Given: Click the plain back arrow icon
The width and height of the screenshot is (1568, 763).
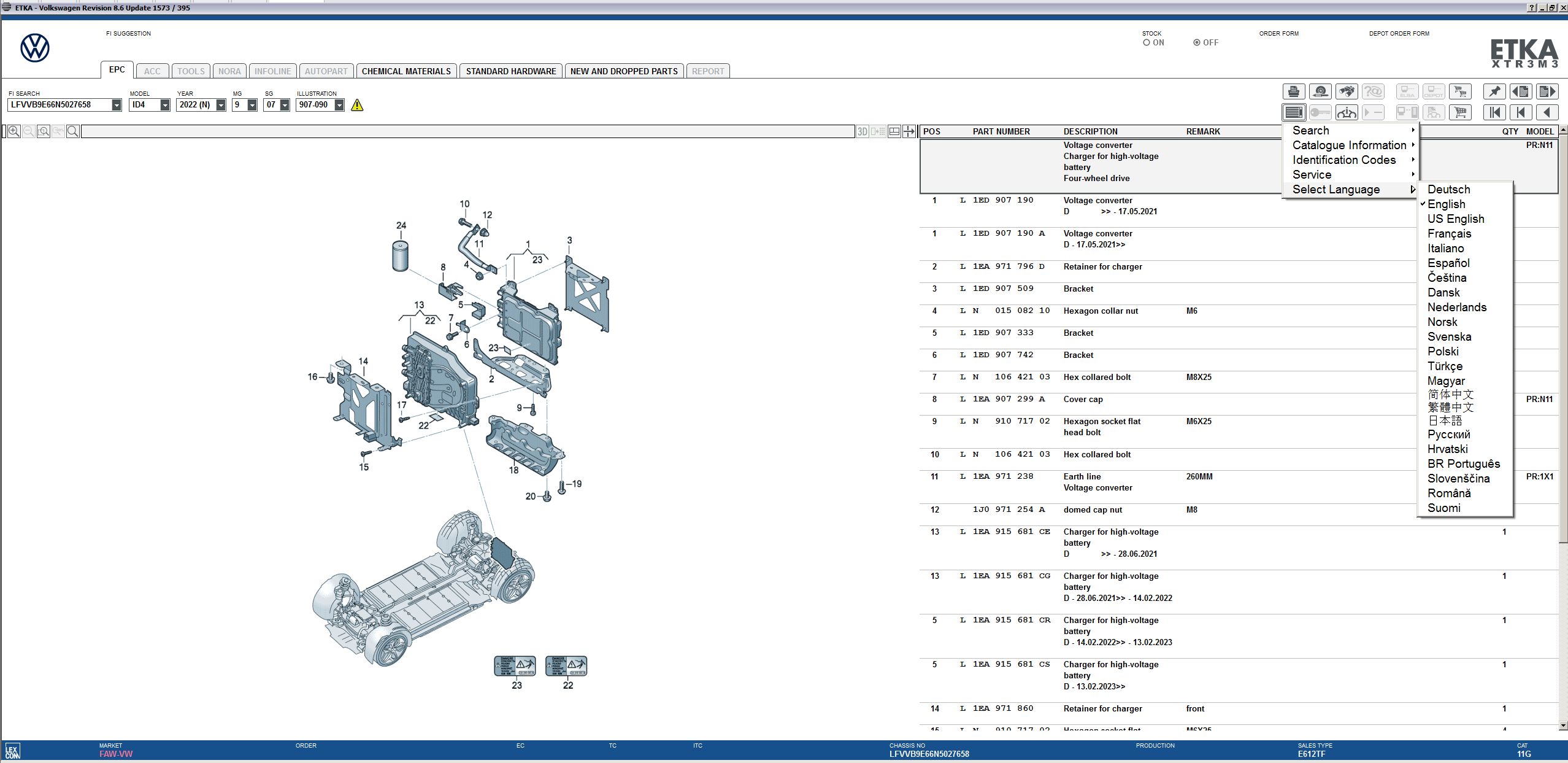Looking at the screenshot, I should (x=1547, y=112).
